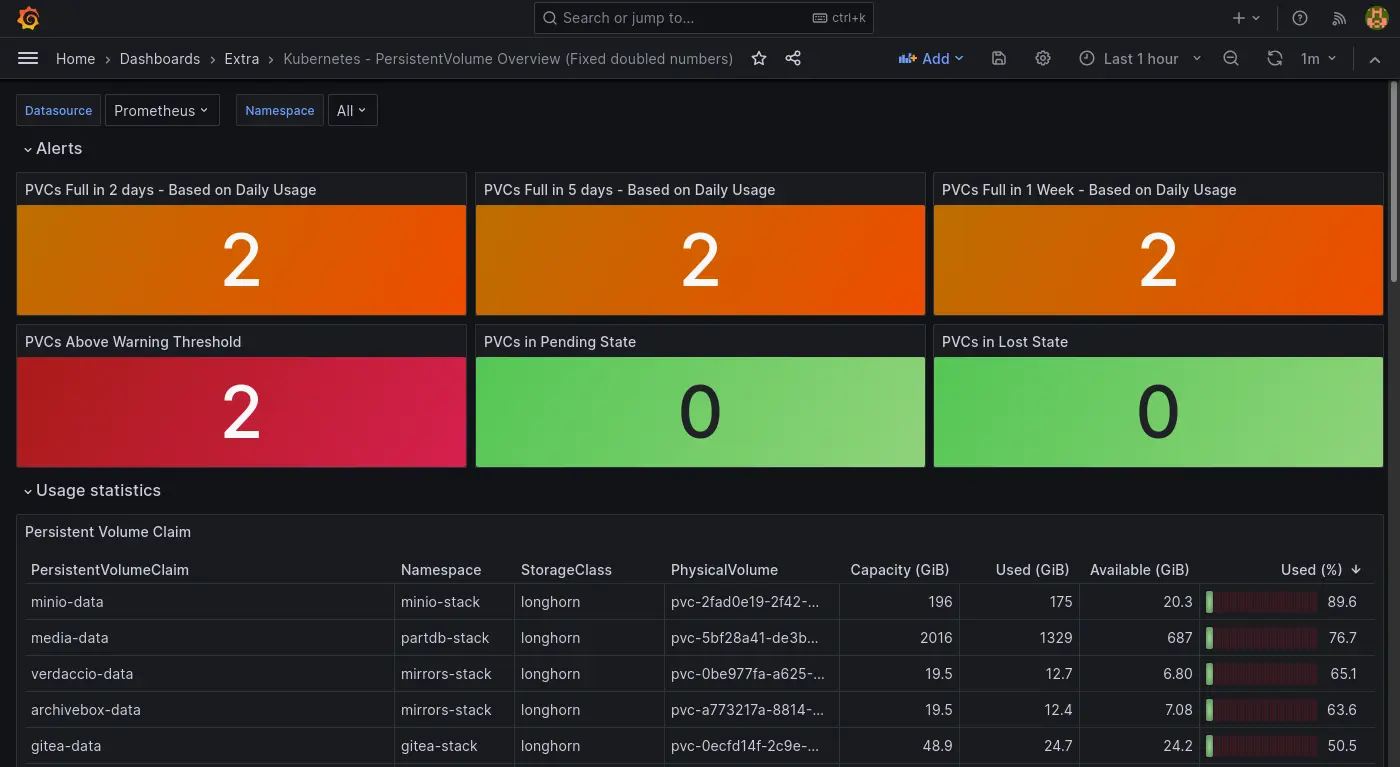The height and width of the screenshot is (767, 1400).
Task: Click the minio-data usage percentage bar
Action: (x=1262, y=602)
